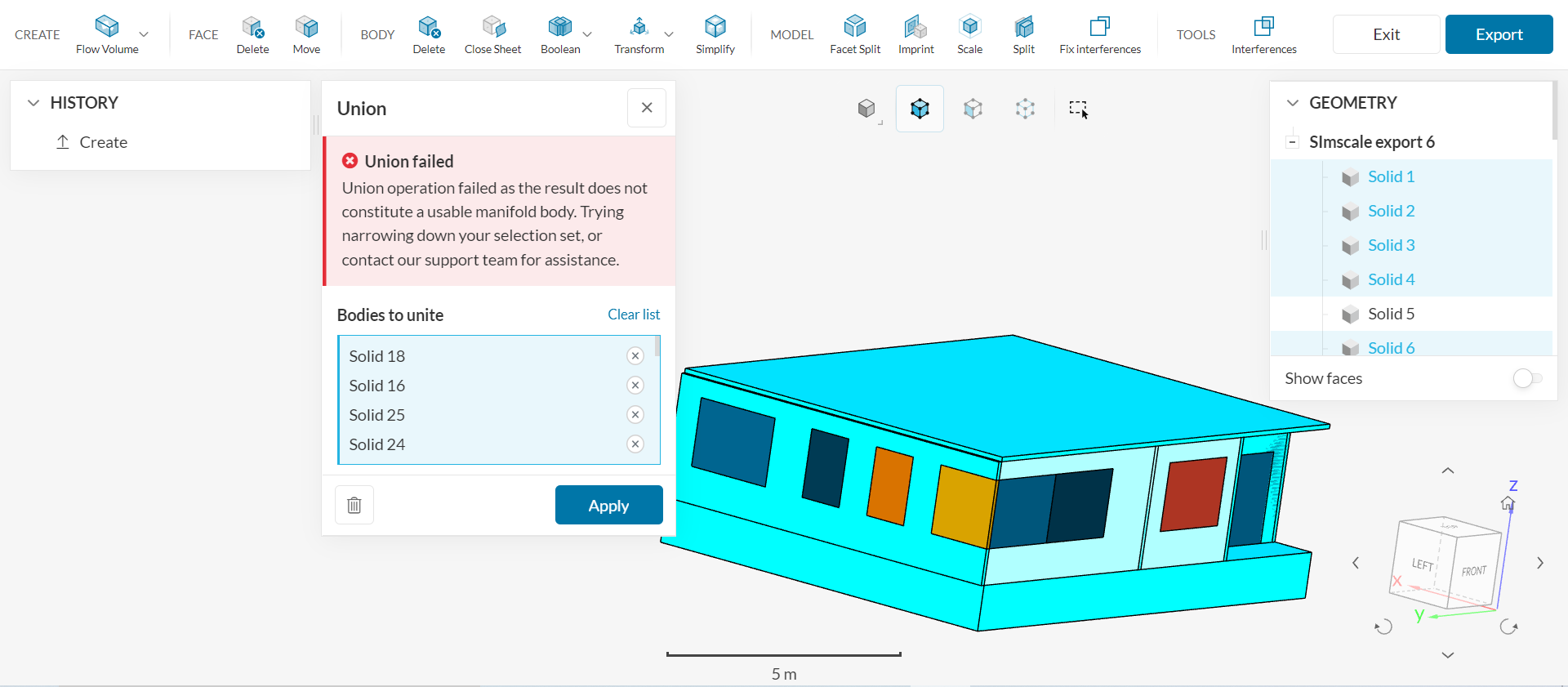Select the wireframe points view icon
Viewport: 1568px width, 687px height.
point(1025,108)
